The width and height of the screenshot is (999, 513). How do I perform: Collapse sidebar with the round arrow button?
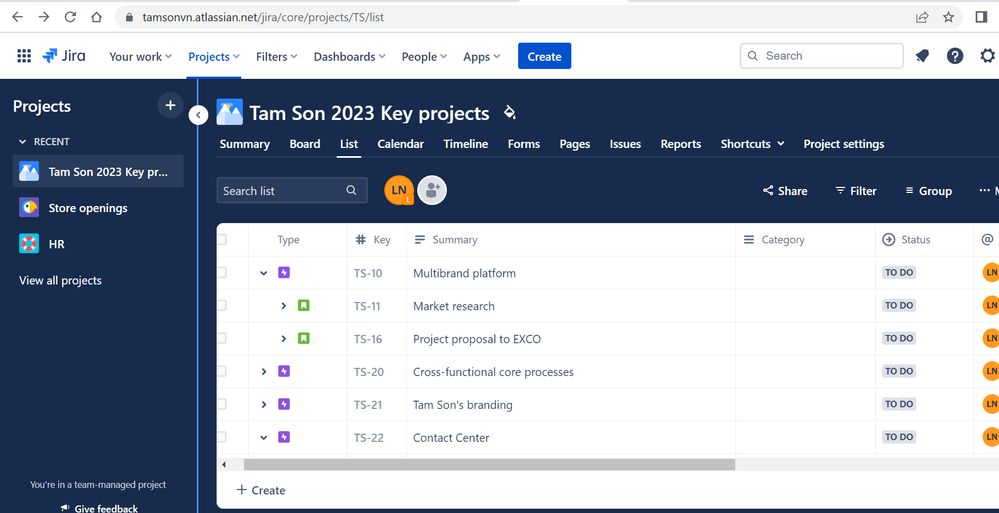tap(198, 115)
